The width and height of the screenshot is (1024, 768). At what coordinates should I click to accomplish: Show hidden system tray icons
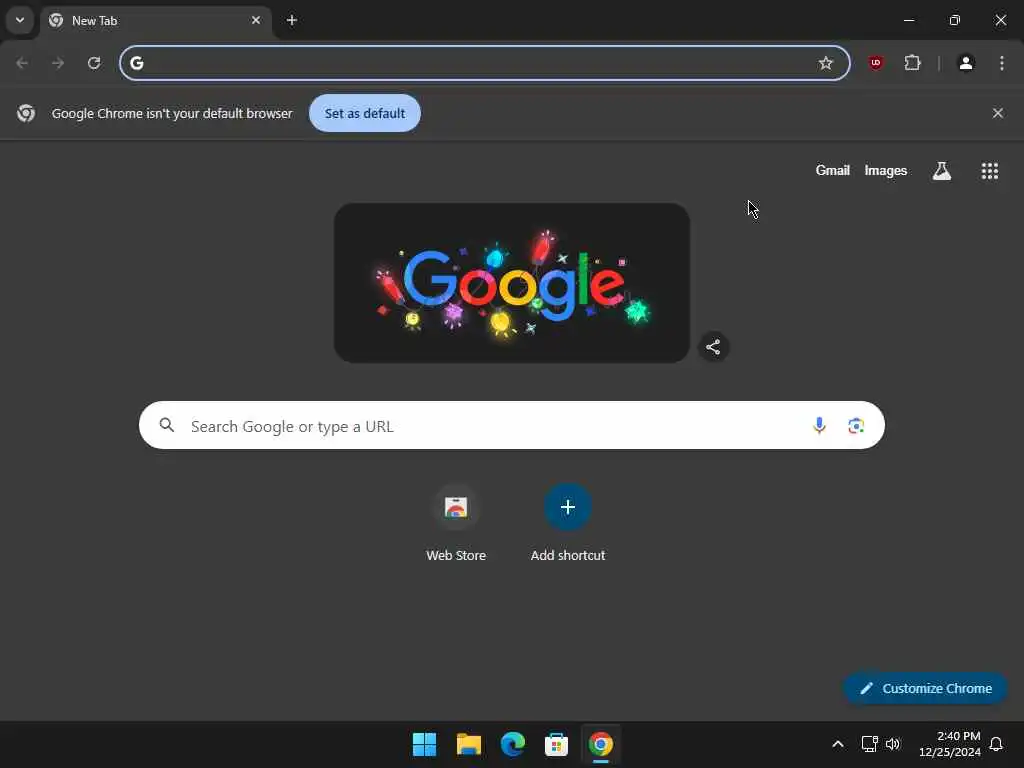pos(838,744)
